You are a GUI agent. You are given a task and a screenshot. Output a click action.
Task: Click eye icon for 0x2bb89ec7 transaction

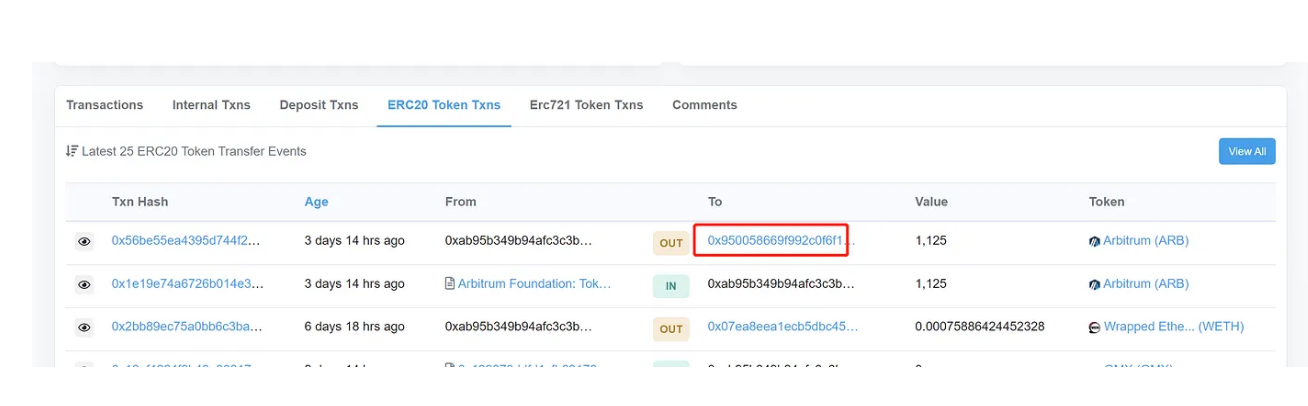[84, 328]
